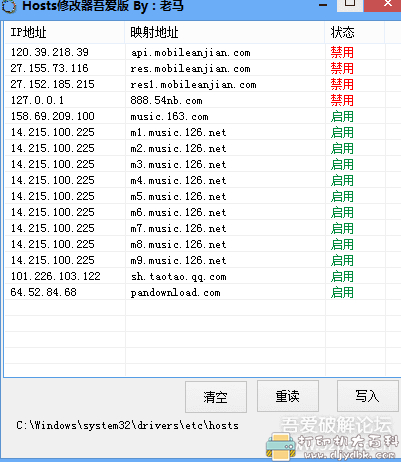Click 禁用 status of res1.mobileanjian.com
Viewport: 401px width, 462px height.
pos(342,84)
